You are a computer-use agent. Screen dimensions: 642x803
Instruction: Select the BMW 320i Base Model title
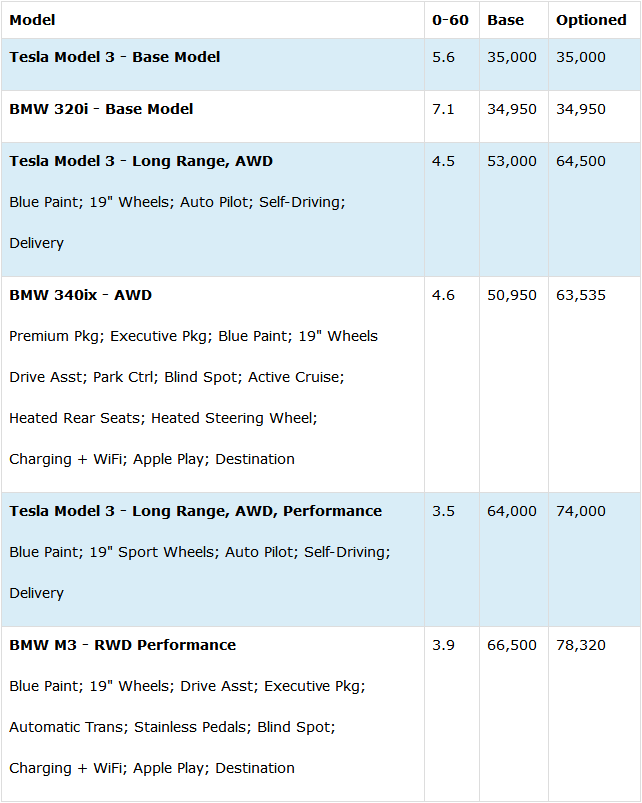101,109
